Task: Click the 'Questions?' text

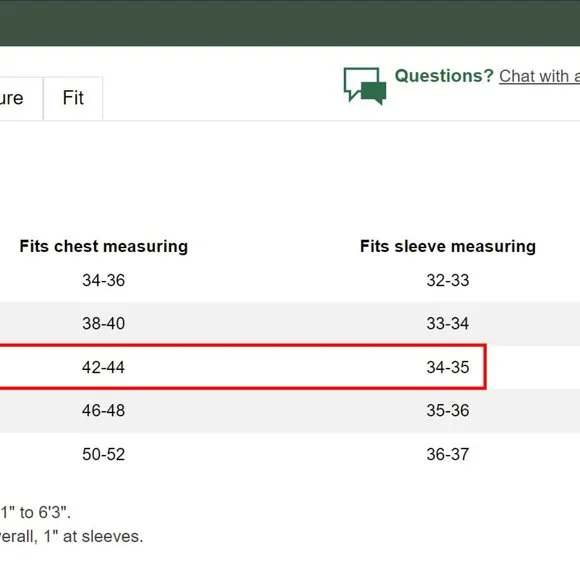Action: coord(444,76)
